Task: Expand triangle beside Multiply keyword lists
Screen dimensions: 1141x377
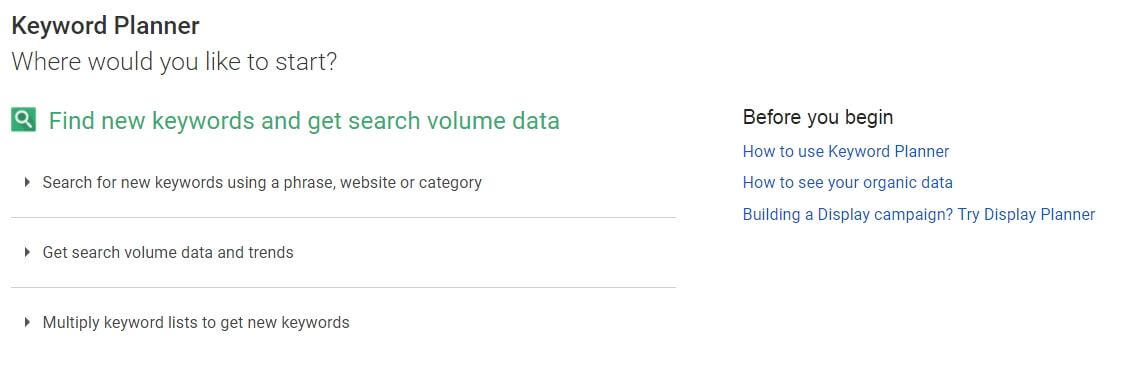Action: click(x=28, y=322)
